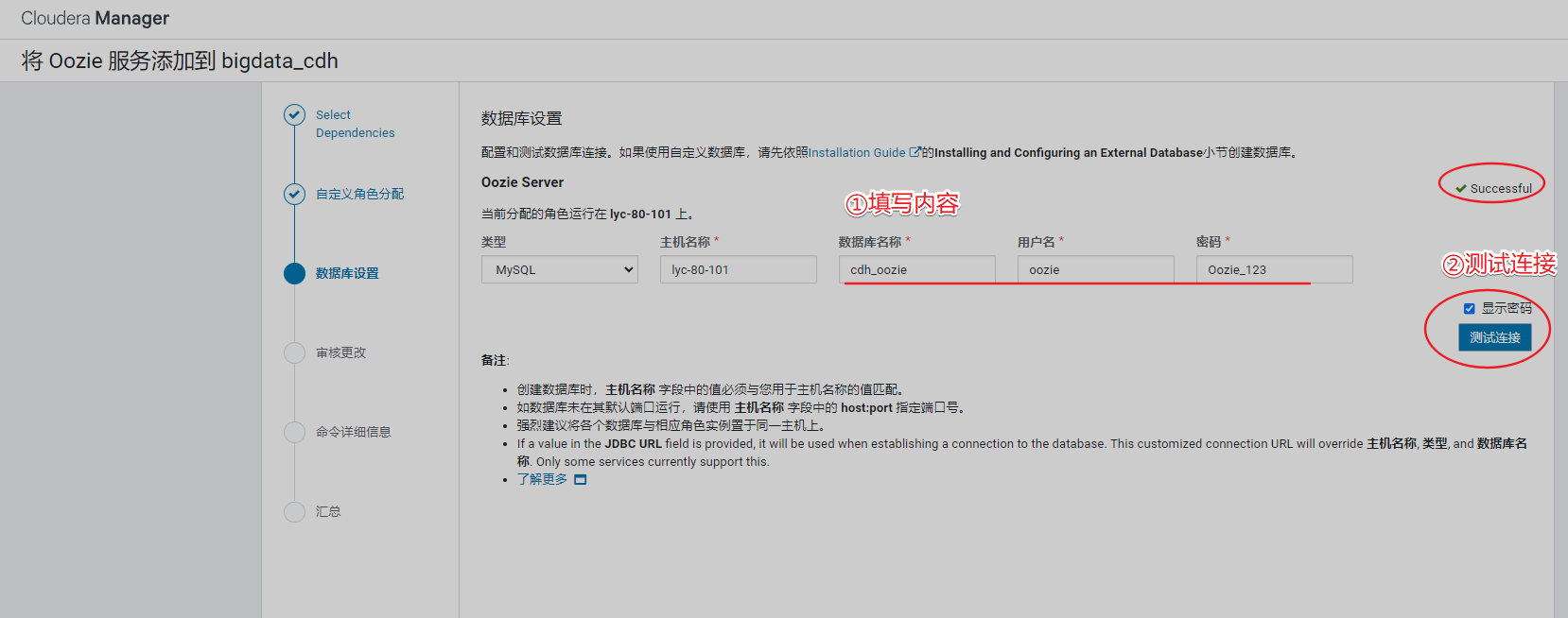
Task: Click the 命令详细信息 step circle
Action: tap(295, 432)
